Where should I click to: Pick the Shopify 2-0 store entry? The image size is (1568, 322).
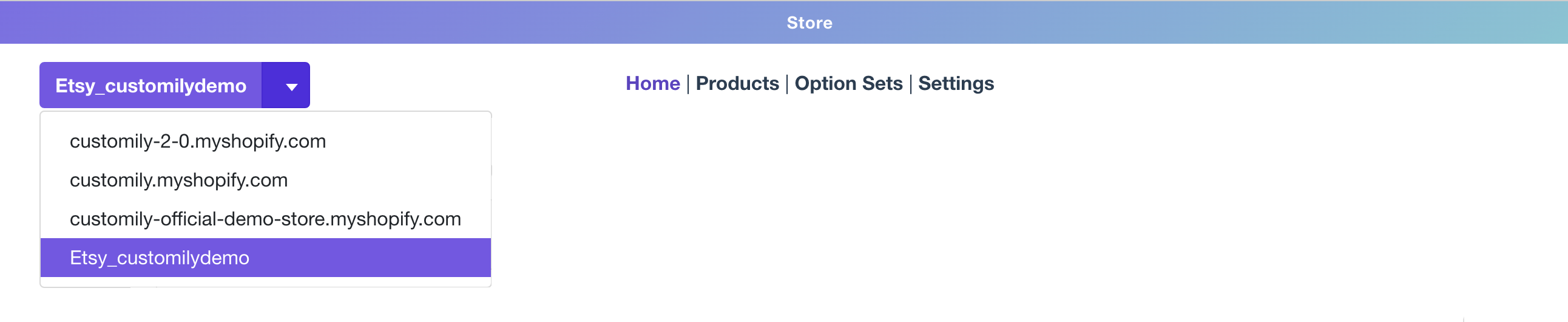point(198,142)
